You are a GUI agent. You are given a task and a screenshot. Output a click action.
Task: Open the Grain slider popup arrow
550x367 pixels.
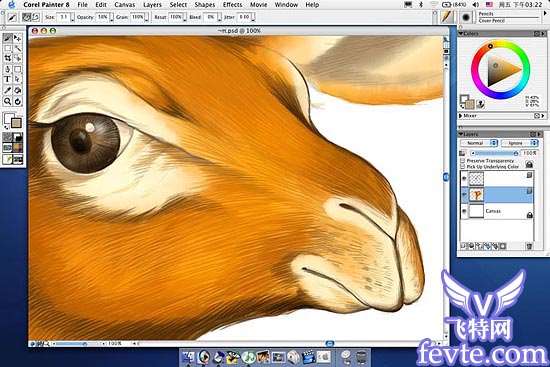(147, 18)
